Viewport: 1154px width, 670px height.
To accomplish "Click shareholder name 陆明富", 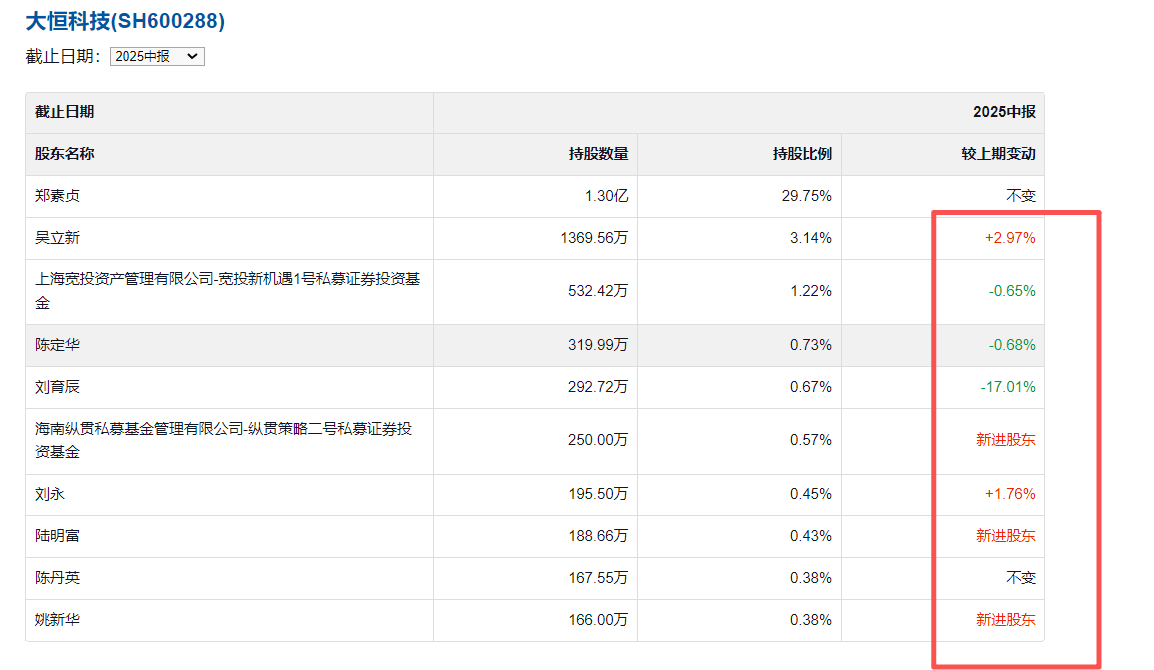I will click(58, 536).
